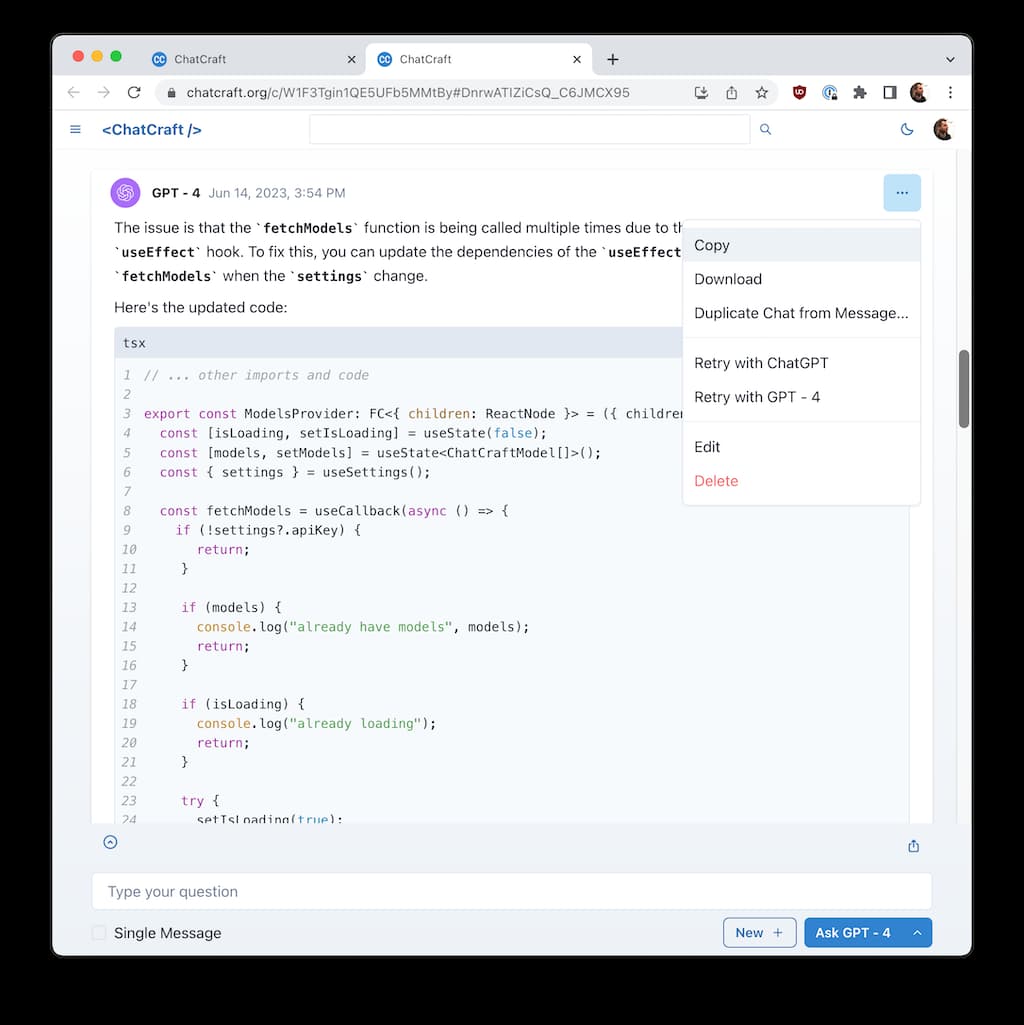Click the share icon above prompt
This screenshot has width=1024, height=1025.
tap(913, 846)
